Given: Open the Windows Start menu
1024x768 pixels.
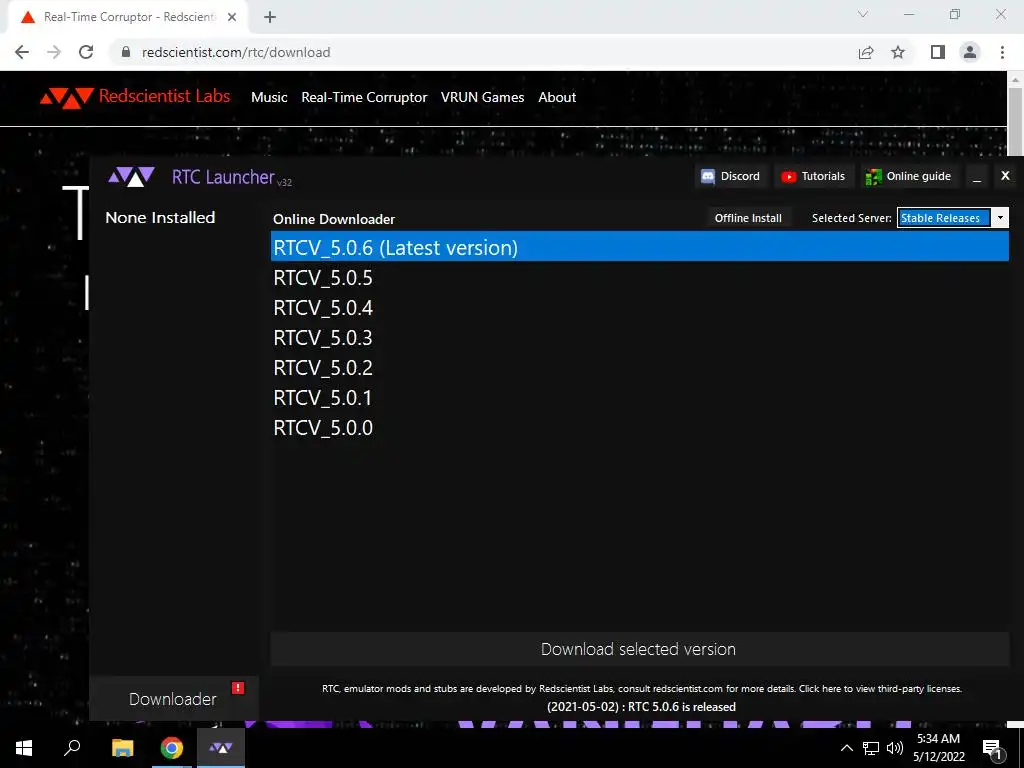Looking at the screenshot, I should coord(24,747).
